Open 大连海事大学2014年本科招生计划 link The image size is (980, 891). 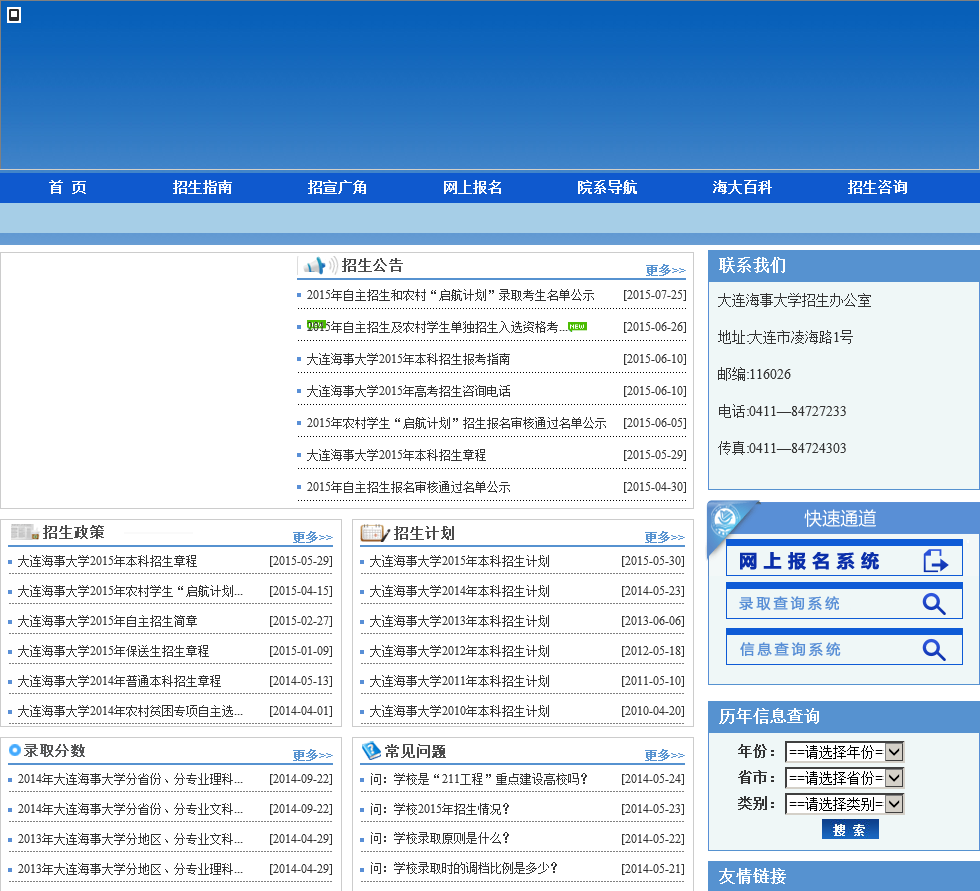tap(459, 591)
